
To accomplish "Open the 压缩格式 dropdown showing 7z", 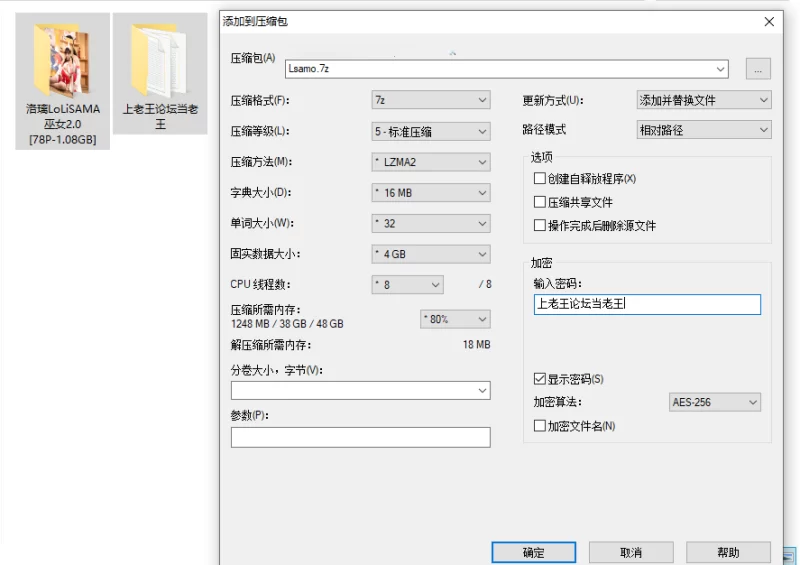I will click(x=430, y=100).
